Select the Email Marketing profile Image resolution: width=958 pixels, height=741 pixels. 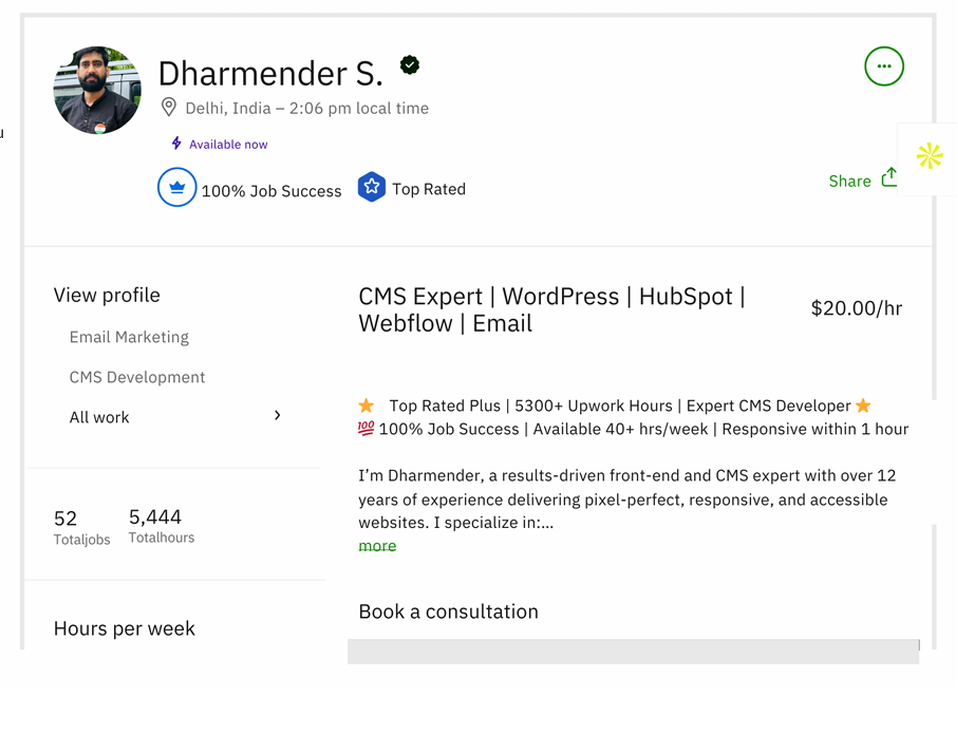click(129, 337)
